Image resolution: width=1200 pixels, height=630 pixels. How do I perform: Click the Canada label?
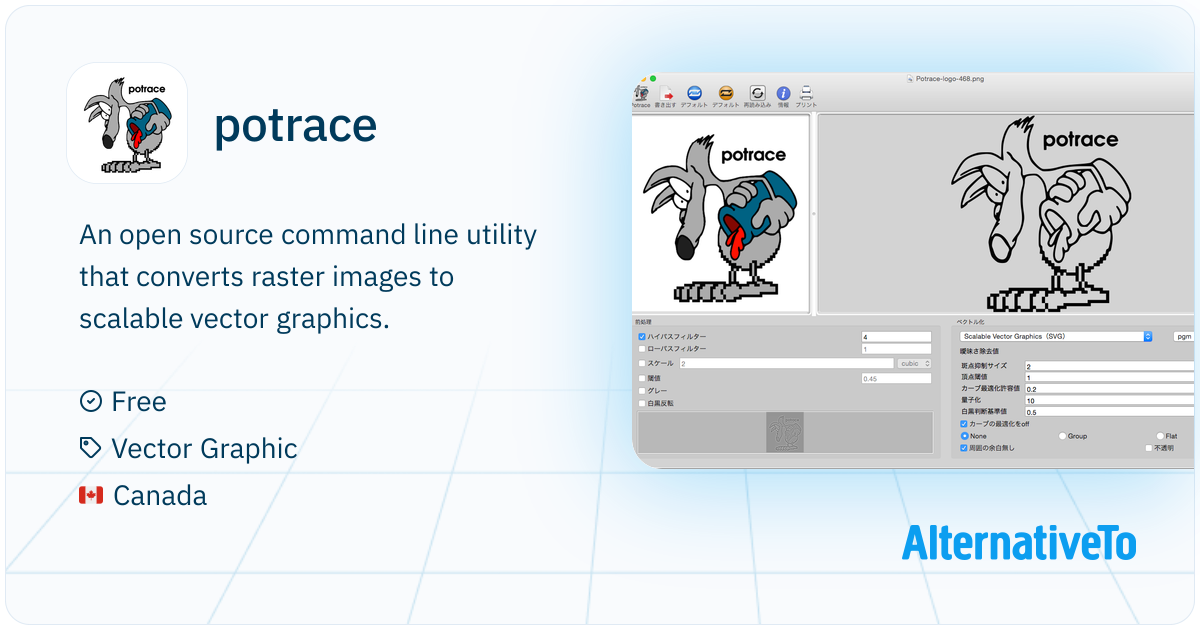click(160, 495)
